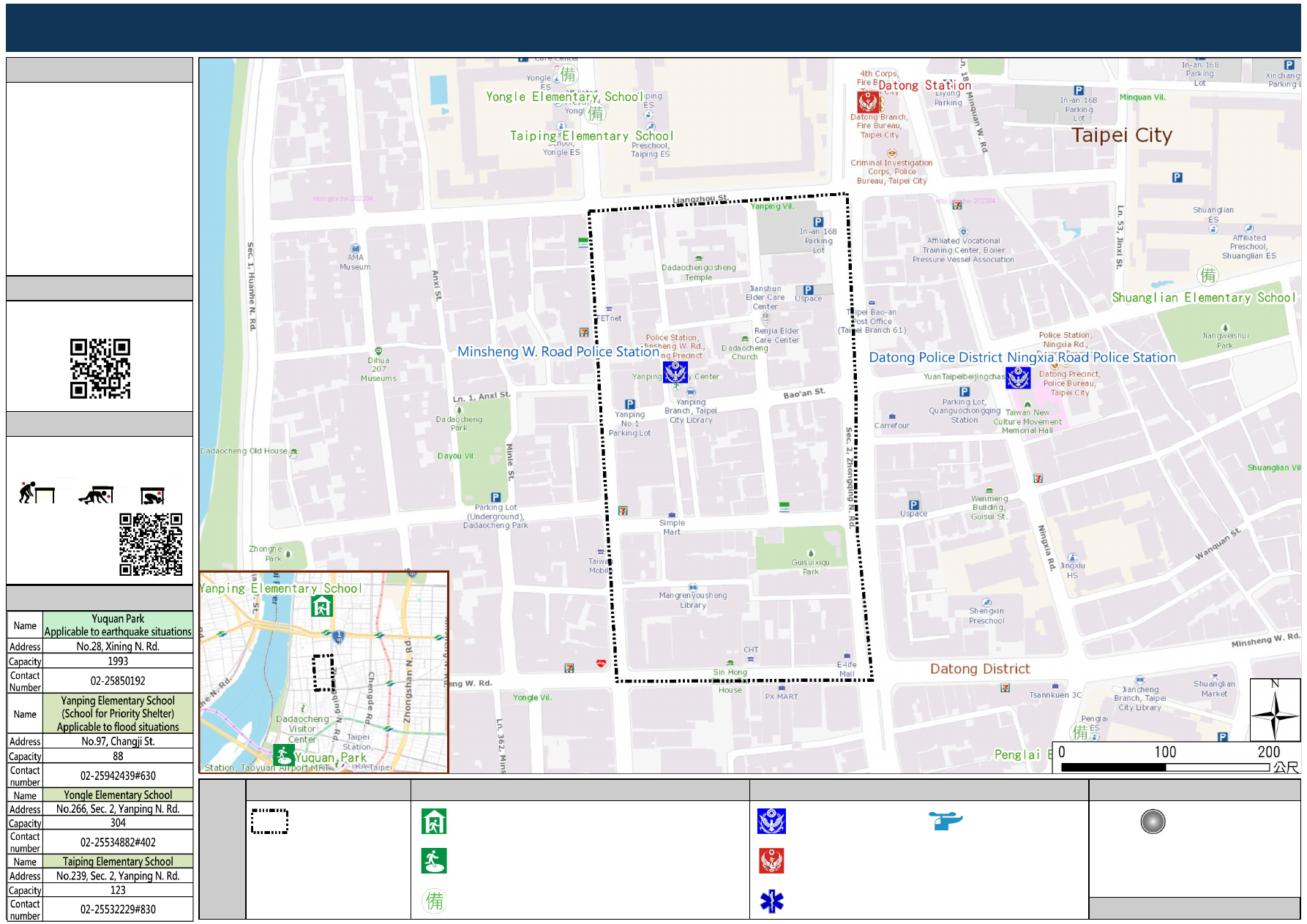Click parking icon for Yanping No.1 Parking Lot
Viewport: 1307px width, 924px height.
tap(629, 404)
